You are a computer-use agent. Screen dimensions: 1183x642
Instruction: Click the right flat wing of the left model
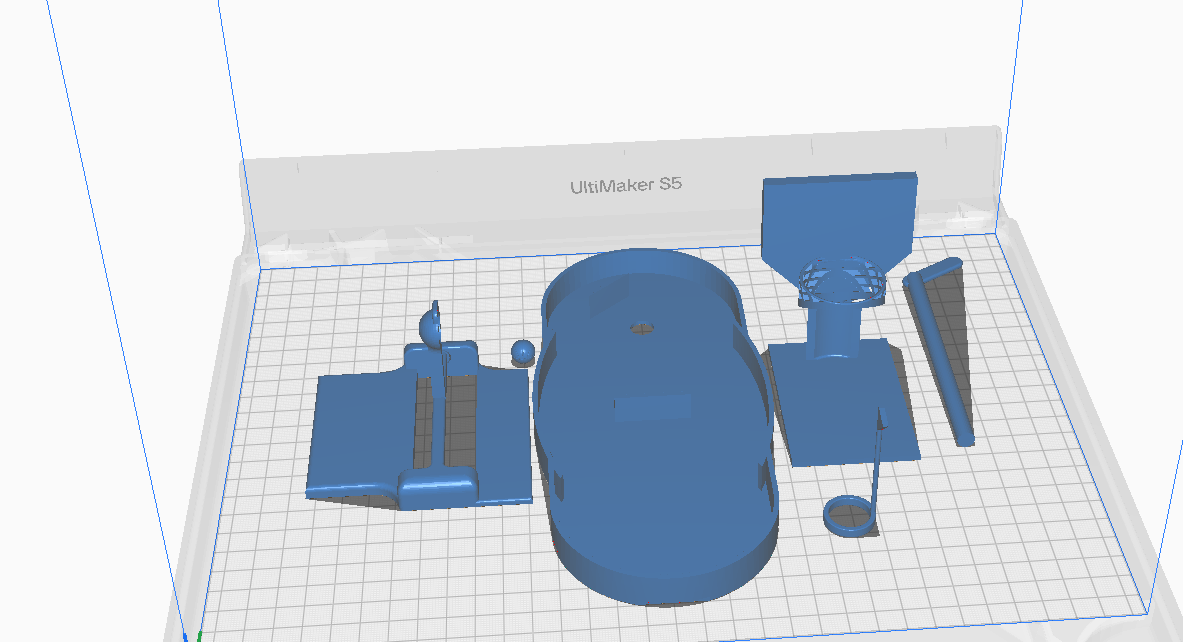pos(504,434)
